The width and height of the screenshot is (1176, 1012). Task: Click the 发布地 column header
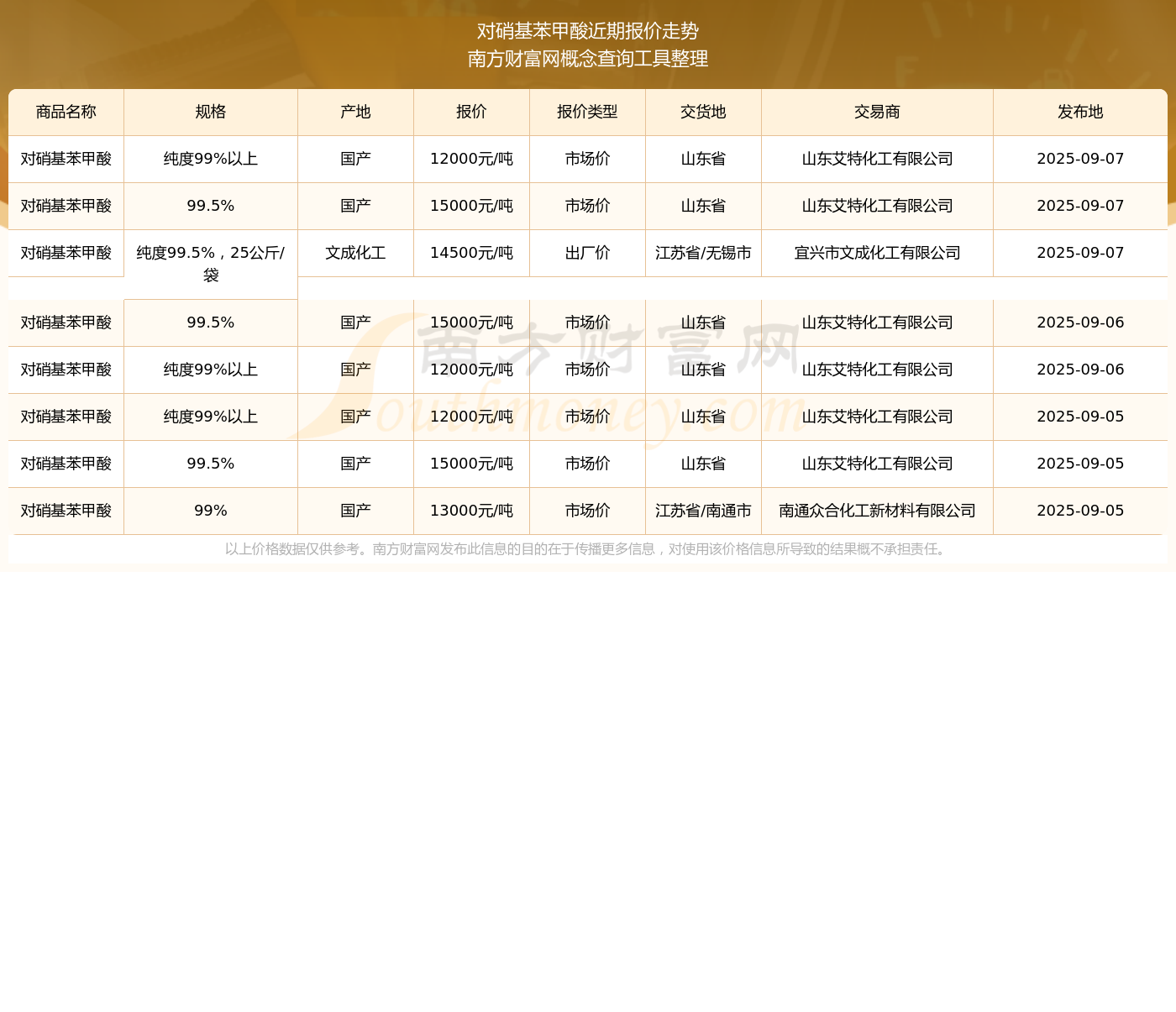tap(1080, 113)
